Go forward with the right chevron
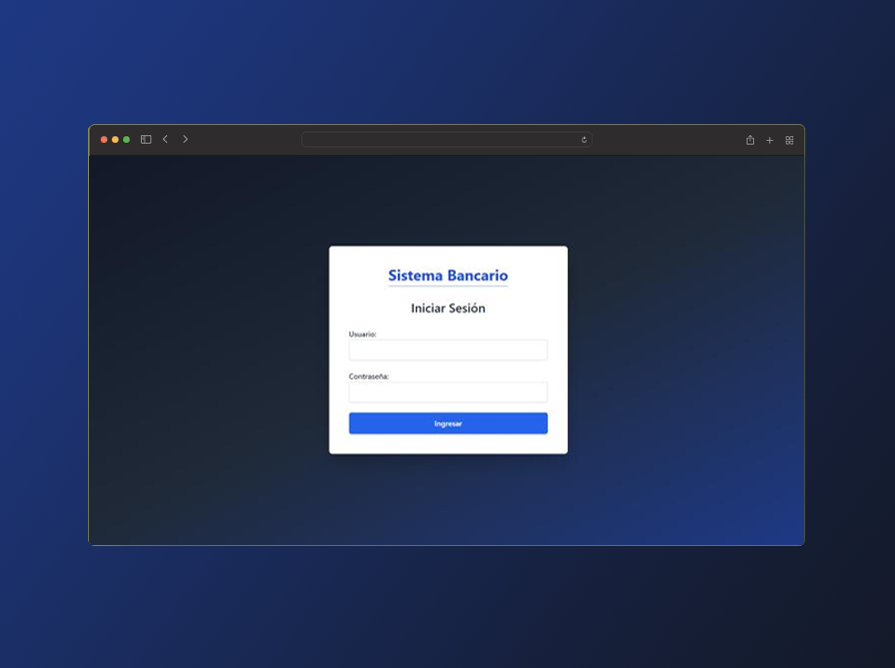 [185, 140]
